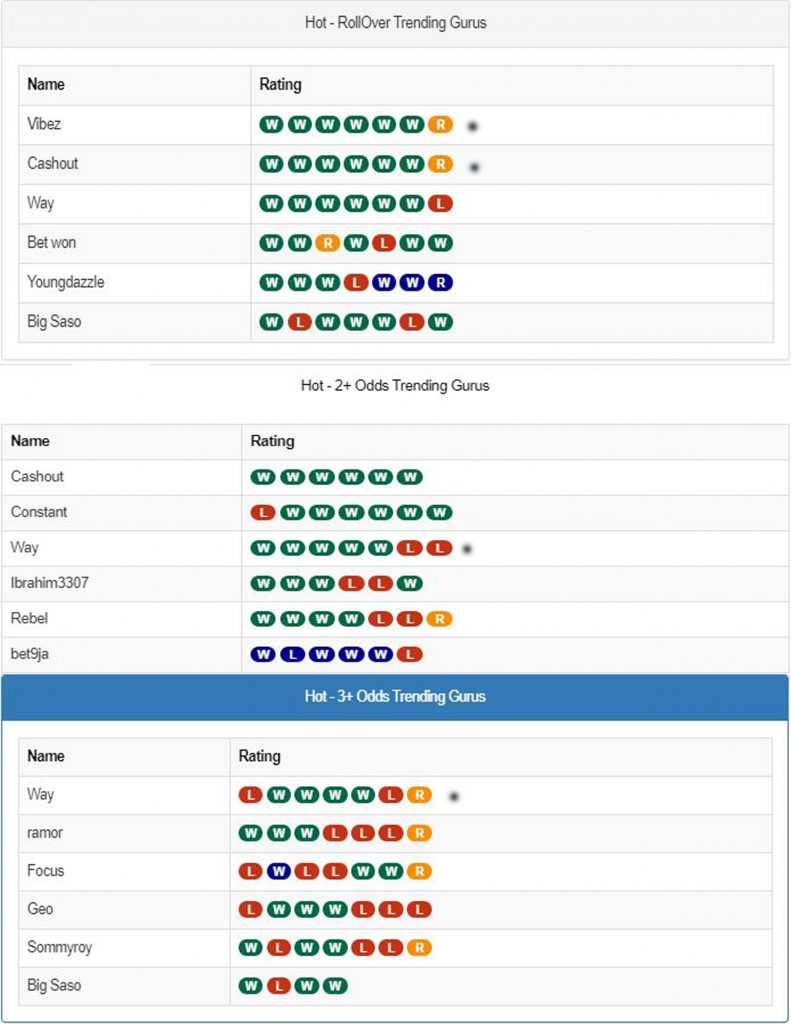This screenshot has width=791, height=1024.
Task: Click orange R badge in RollOver Cashout row
Action: 440,164
